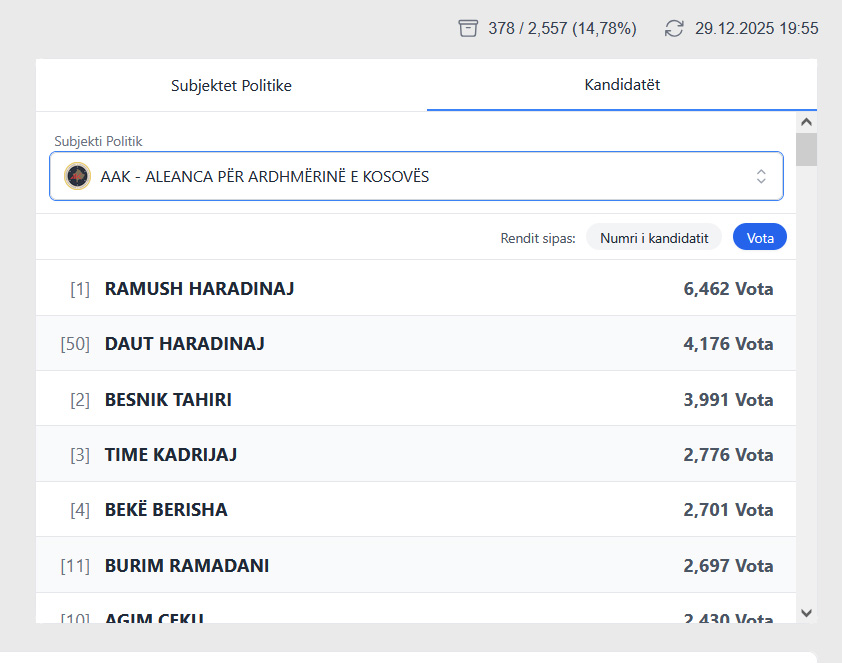842x663 pixels.
Task: Sort by Numri i kandidatit
Action: 654,238
